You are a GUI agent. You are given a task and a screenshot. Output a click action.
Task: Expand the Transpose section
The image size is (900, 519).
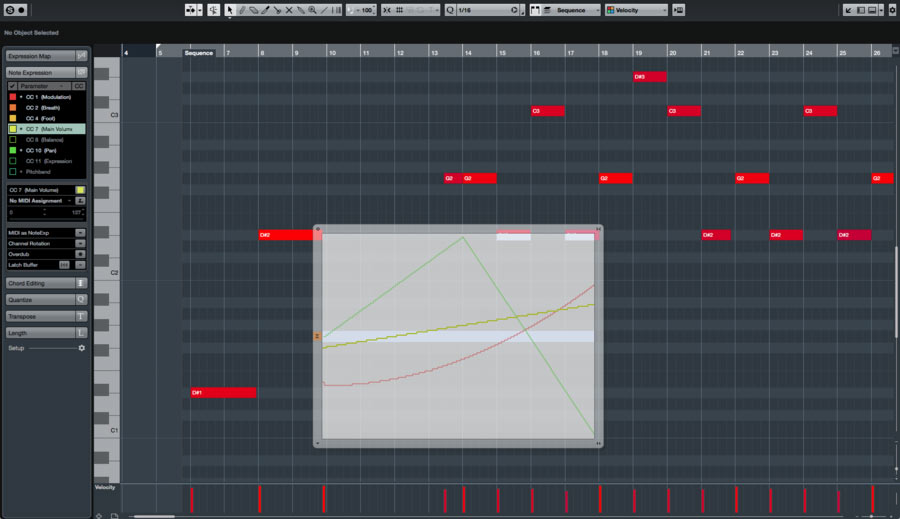(46, 316)
